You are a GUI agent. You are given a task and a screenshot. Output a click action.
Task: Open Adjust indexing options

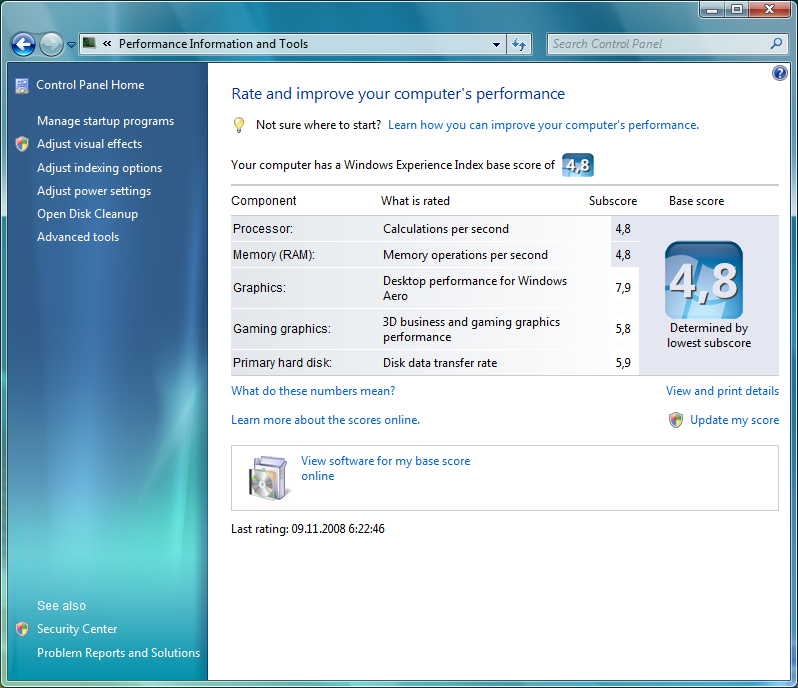click(99, 168)
